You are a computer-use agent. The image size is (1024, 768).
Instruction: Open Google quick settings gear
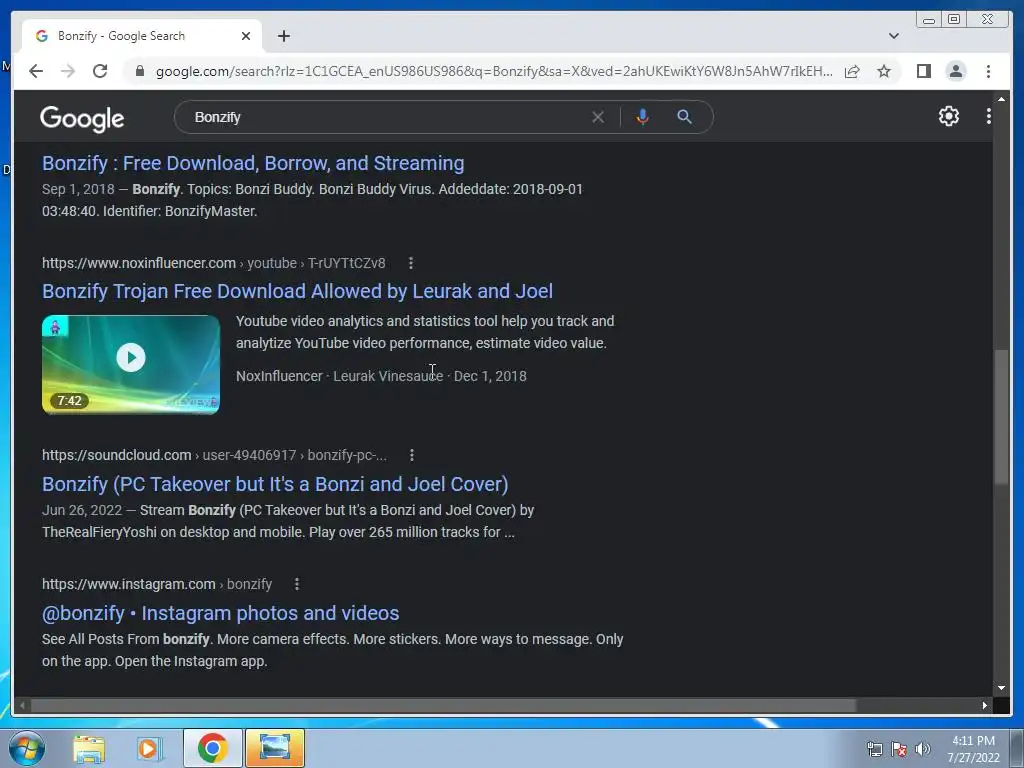click(x=949, y=116)
